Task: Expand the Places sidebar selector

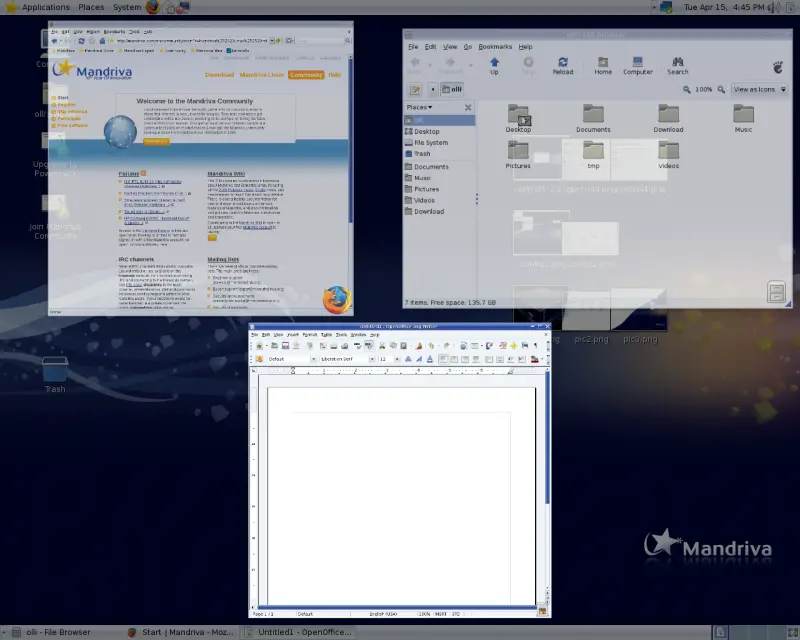Action: 419,107
